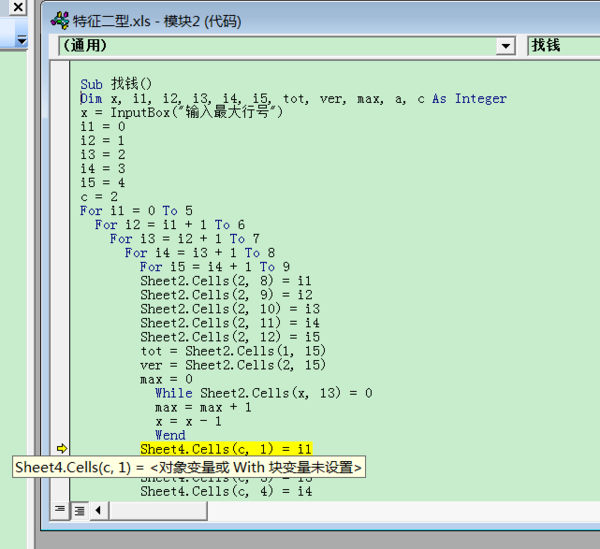
Task: Click the yellow execution arrow in the margin
Action: (61, 449)
